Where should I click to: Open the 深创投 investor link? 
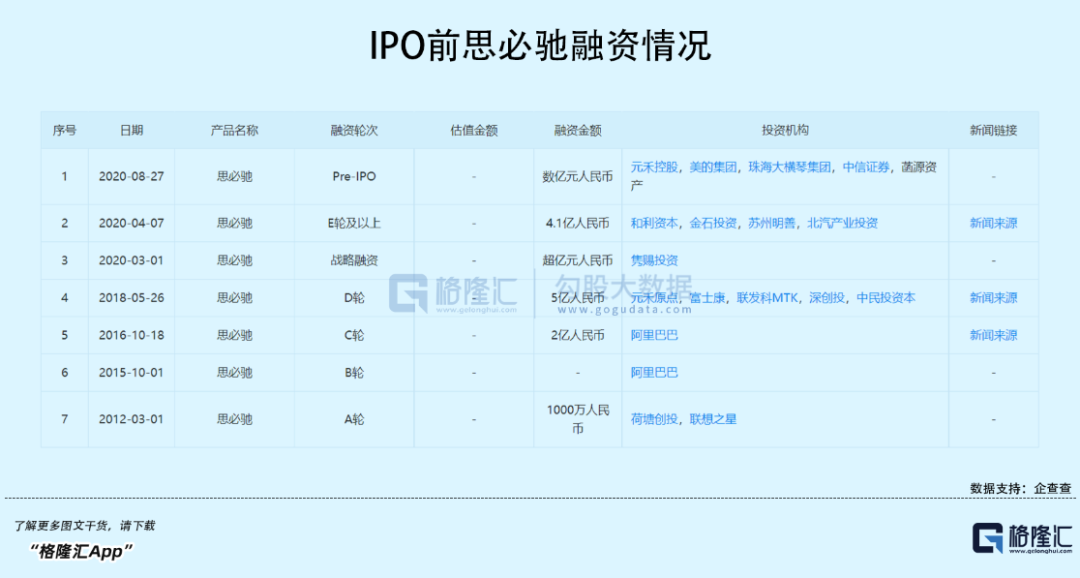click(x=827, y=298)
